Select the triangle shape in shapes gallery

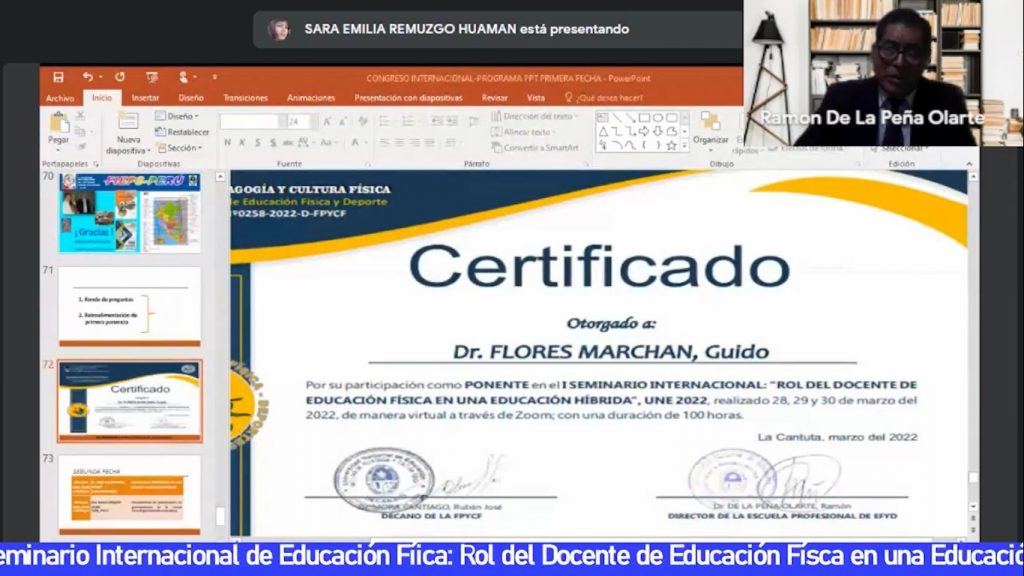pos(603,132)
